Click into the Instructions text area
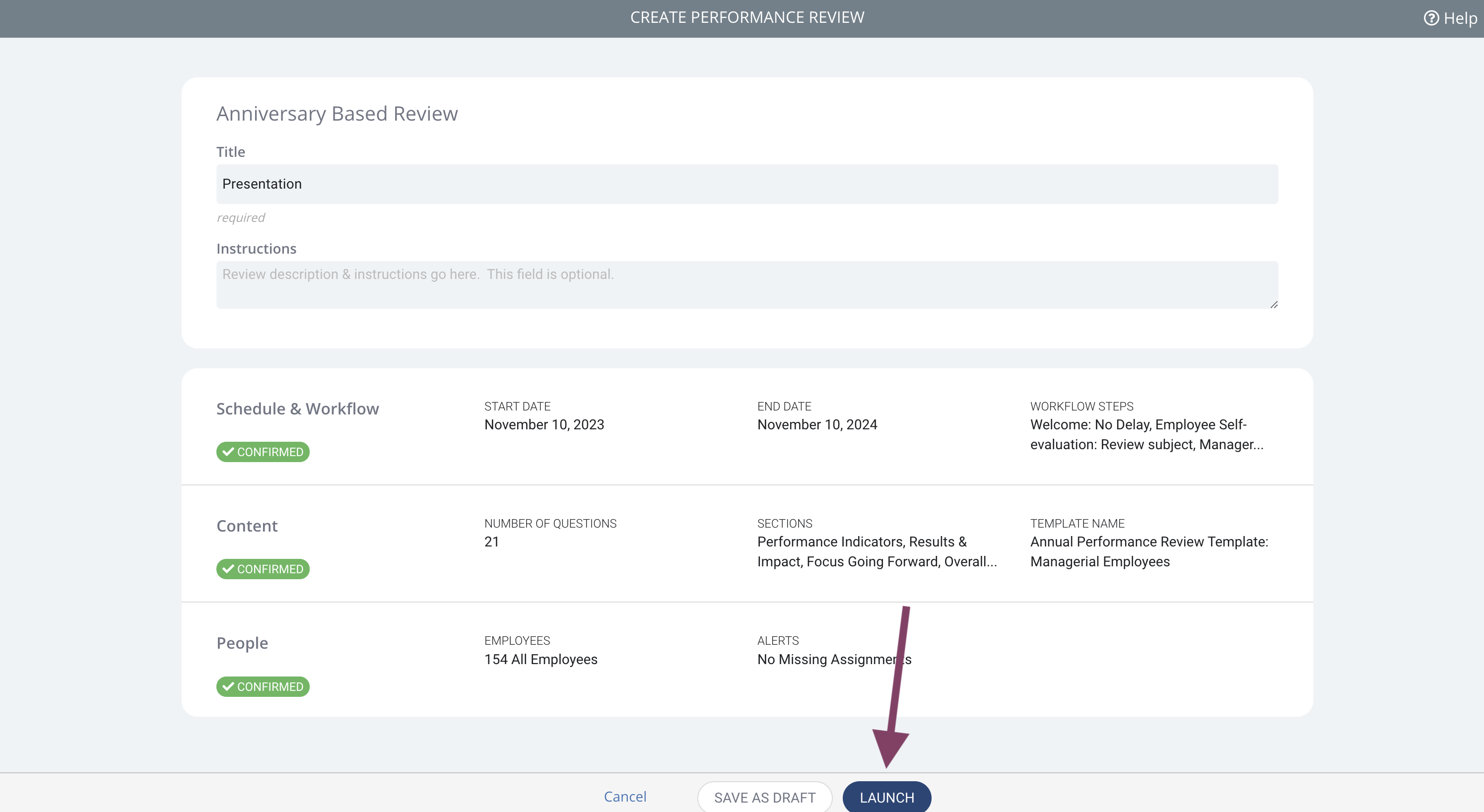Screen dimensions: 1484x812 click(x=747, y=285)
